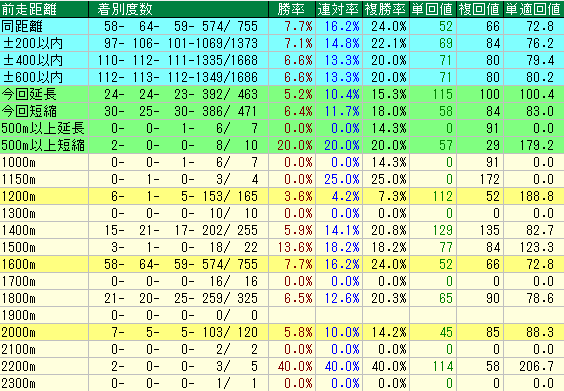Select the 500m以上短縮 row label
This screenshot has width=564, height=391.
(x=43, y=145)
